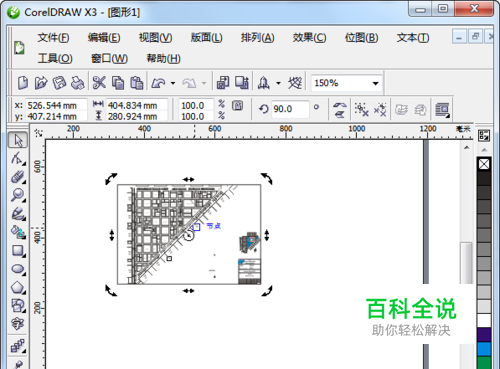Click the height field 280.924 mm
The image size is (500, 369).
coord(137,116)
